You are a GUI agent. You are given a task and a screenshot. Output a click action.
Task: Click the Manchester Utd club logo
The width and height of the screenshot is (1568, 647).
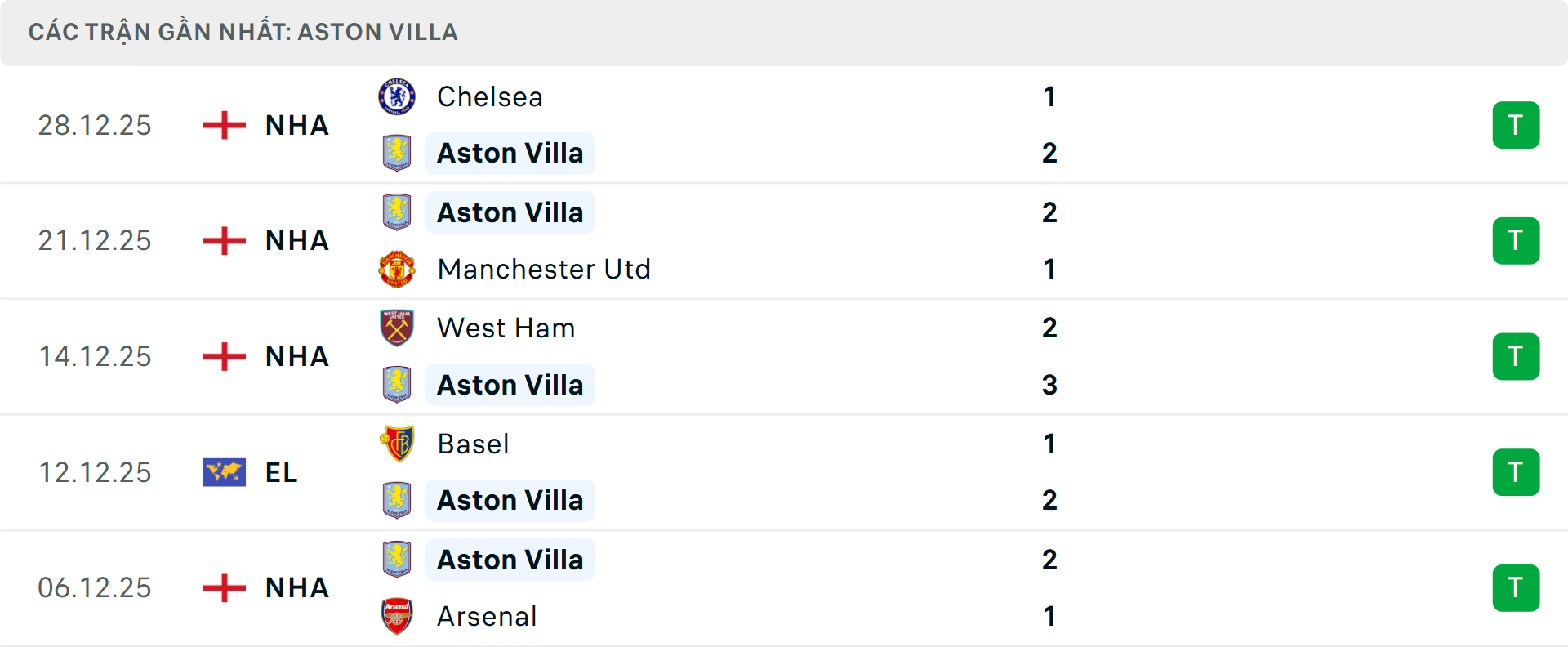coord(398,269)
